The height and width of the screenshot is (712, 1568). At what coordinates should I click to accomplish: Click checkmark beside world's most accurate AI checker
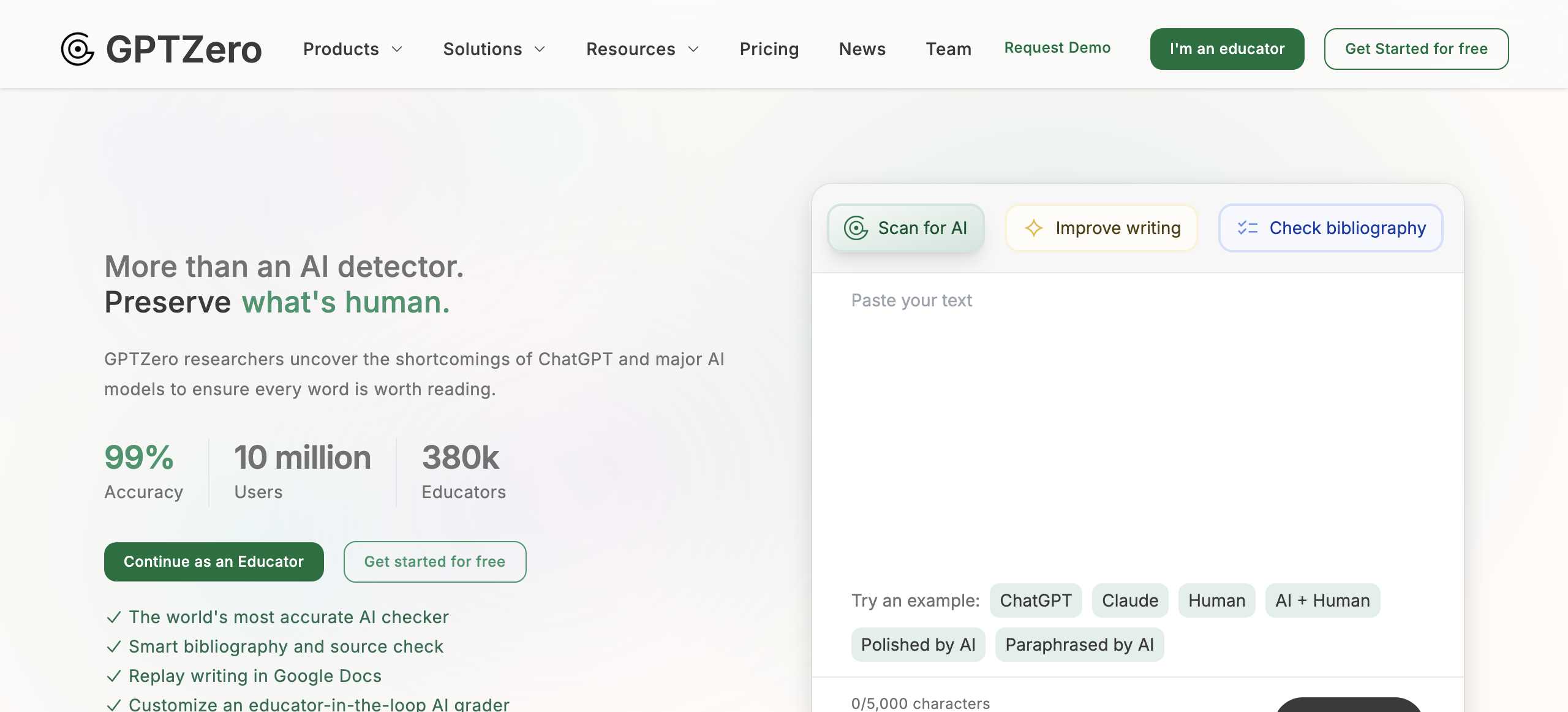coord(113,617)
